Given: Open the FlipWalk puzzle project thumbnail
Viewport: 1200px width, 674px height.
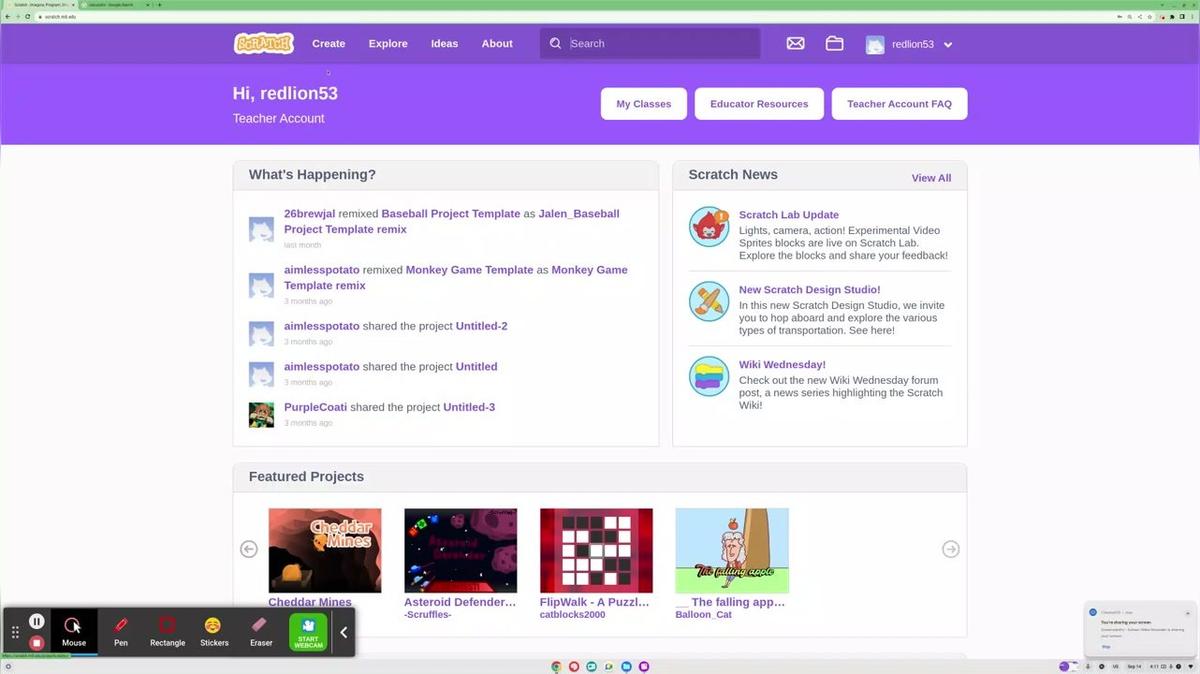Looking at the screenshot, I should (596, 550).
